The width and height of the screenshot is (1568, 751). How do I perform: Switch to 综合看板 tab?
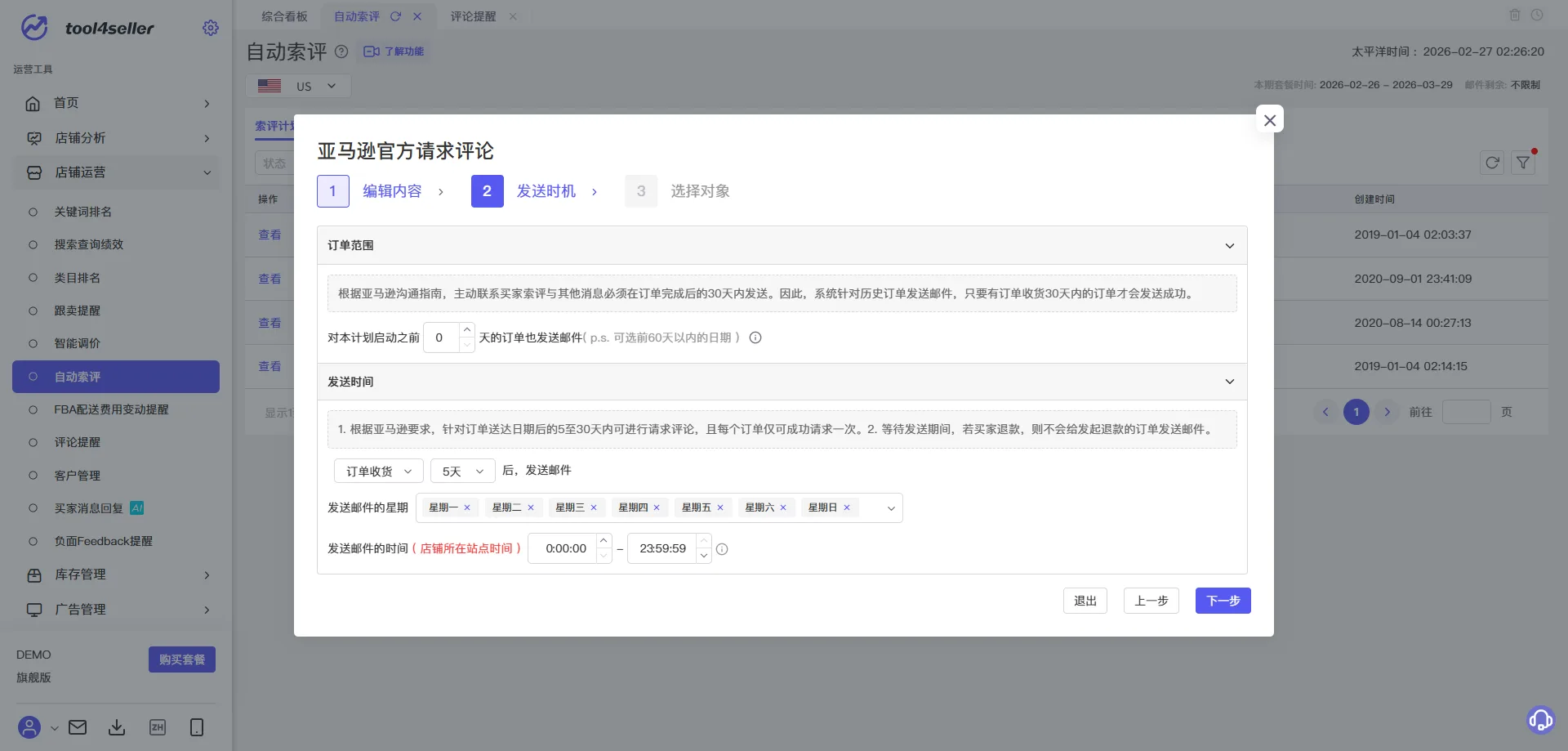(x=284, y=16)
